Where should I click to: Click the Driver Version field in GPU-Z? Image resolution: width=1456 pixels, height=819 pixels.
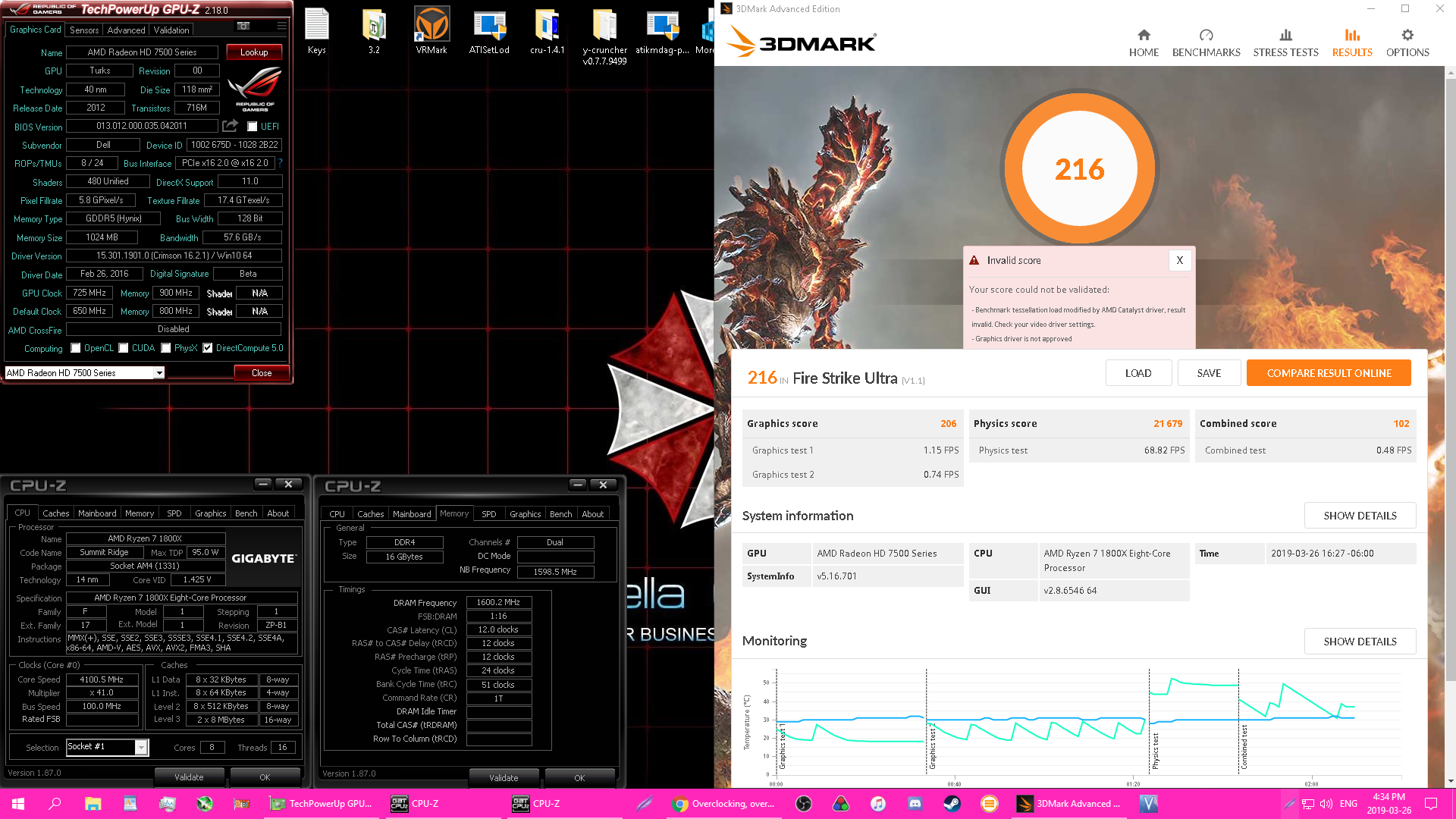[174, 256]
